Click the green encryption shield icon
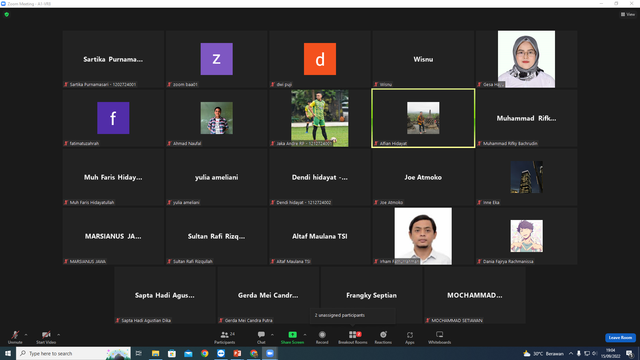The height and width of the screenshot is (360, 640). pos(7,14)
